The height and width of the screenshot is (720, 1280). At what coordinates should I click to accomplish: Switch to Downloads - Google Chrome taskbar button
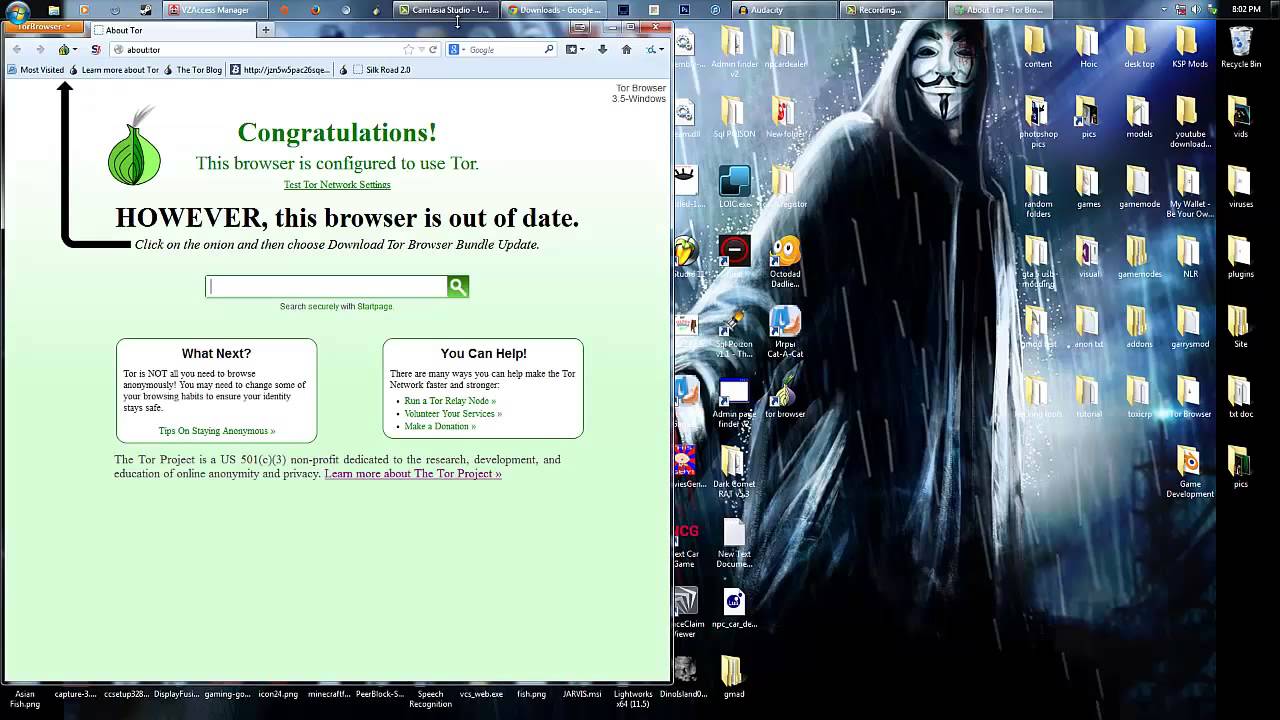click(x=555, y=10)
